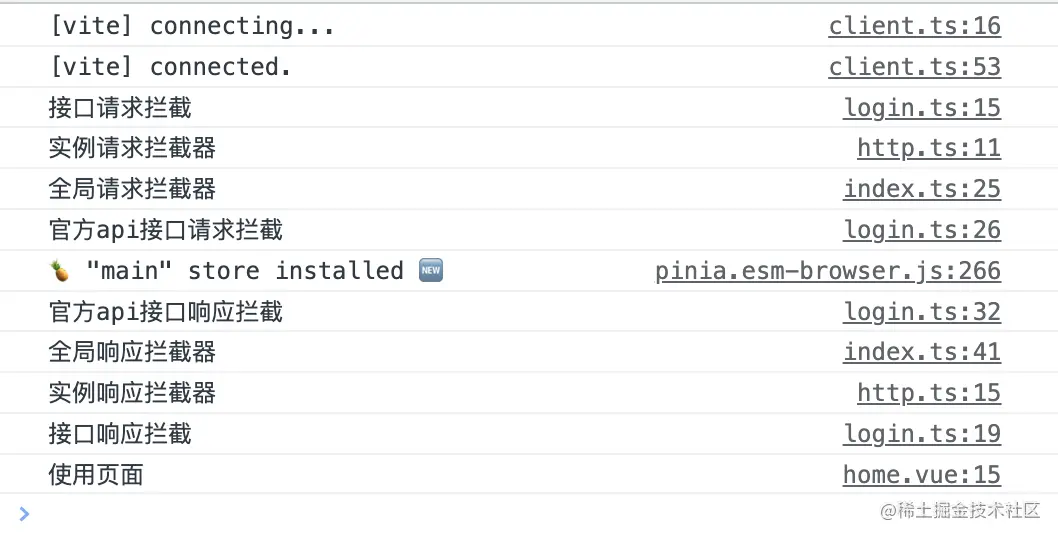The width and height of the screenshot is (1058, 538).
Task: Open the login.ts:15 source link
Action: [922, 108]
